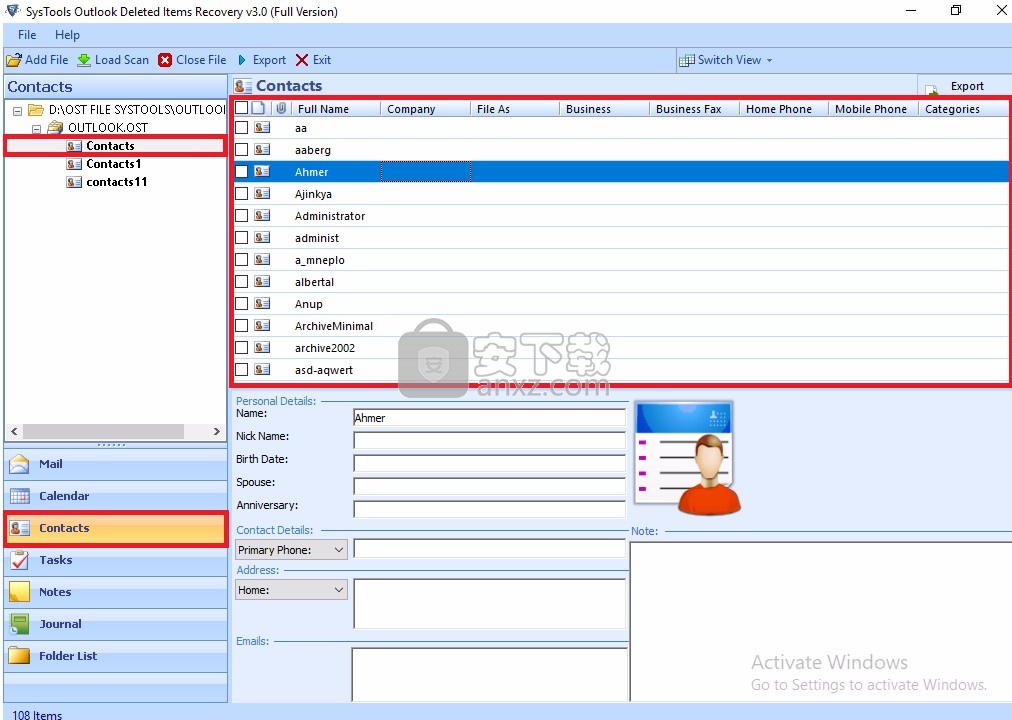Check the box for contact albertal
This screenshot has height=720, width=1012.
pos(241,281)
